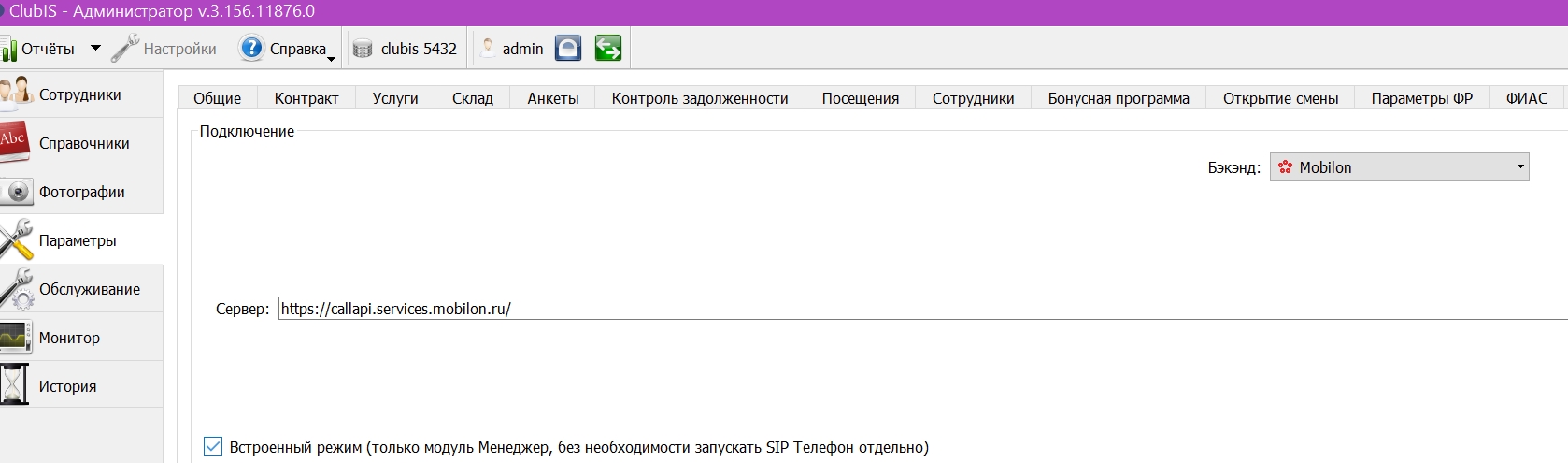This screenshot has height=463, width=1568.
Task: Open the Бэкэнд Mobilon dropdown
Action: [x=1399, y=166]
